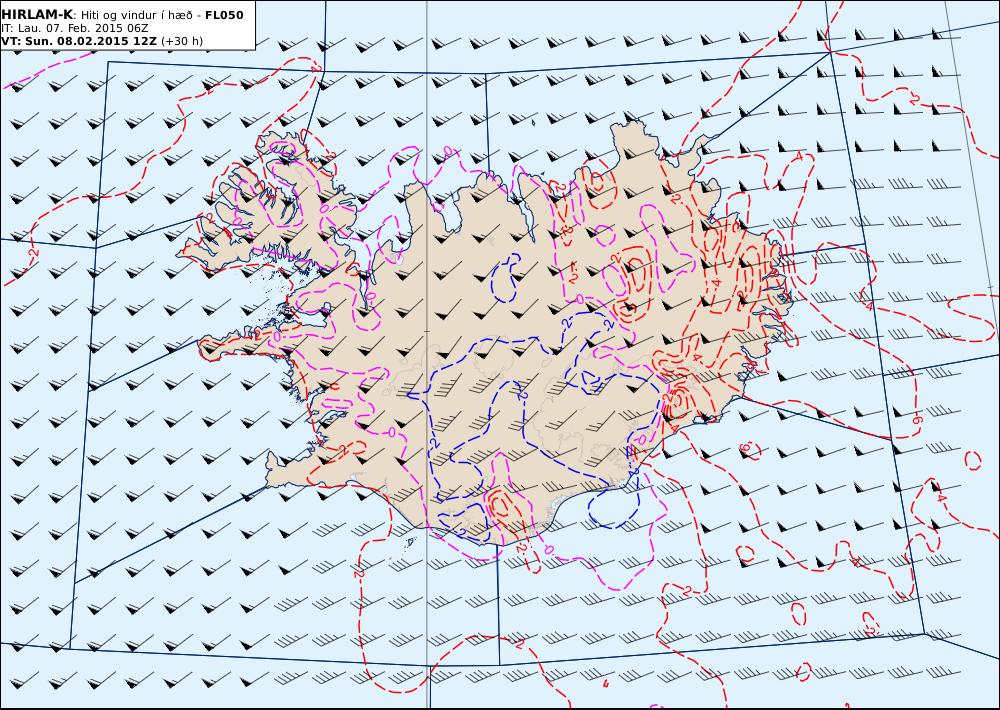The height and width of the screenshot is (710, 1000).
Task: Click the '(+30 h)' forecast offset text
Action: [x=182, y=41]
